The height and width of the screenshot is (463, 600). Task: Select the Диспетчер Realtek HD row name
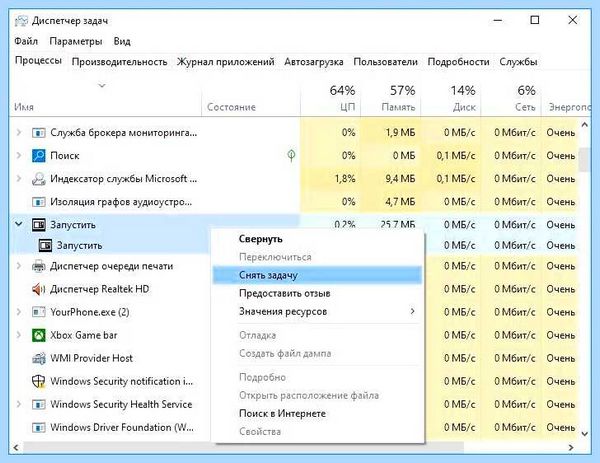[x=99, y=289]
